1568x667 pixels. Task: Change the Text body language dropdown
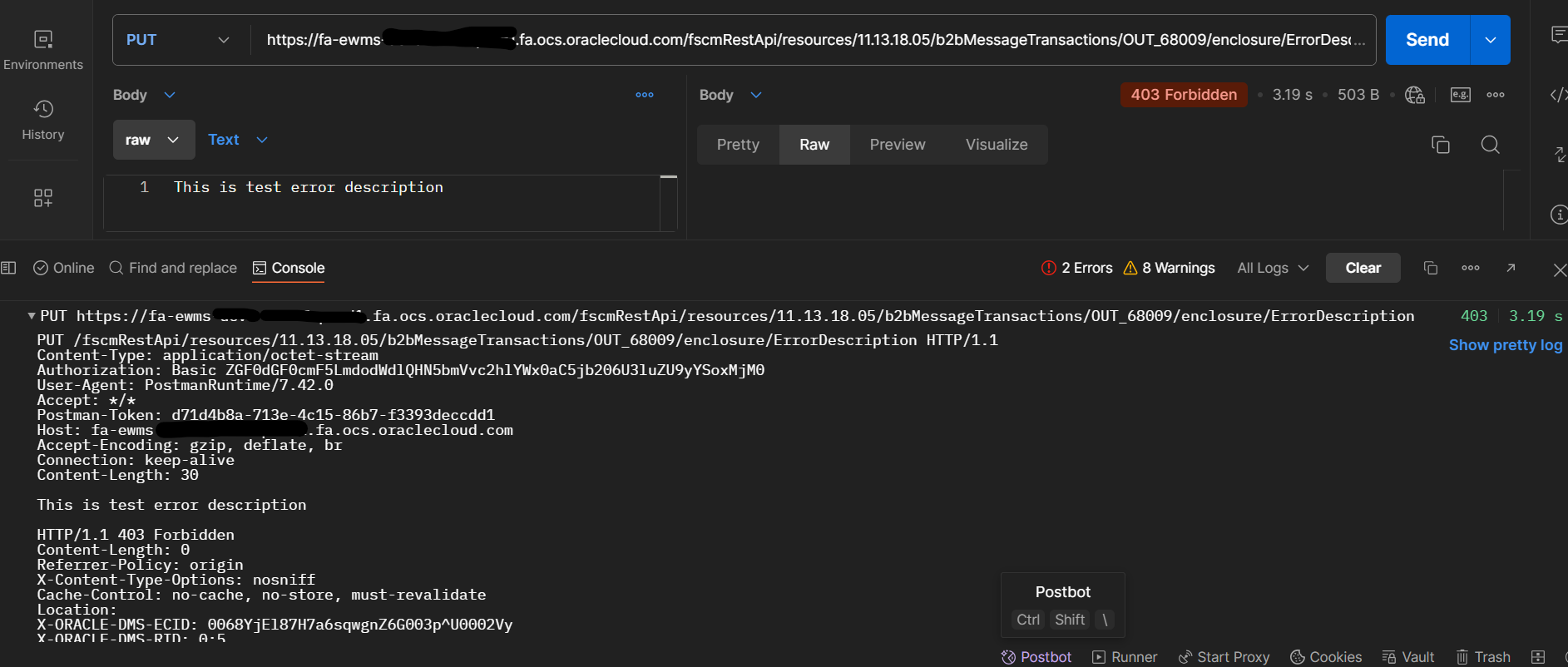[x=238, y=140]
